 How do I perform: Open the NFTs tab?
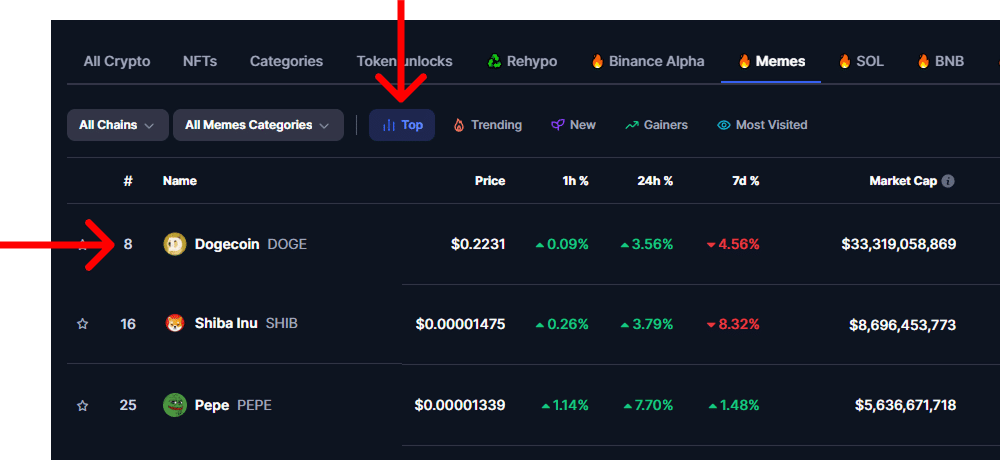point(200,61)
